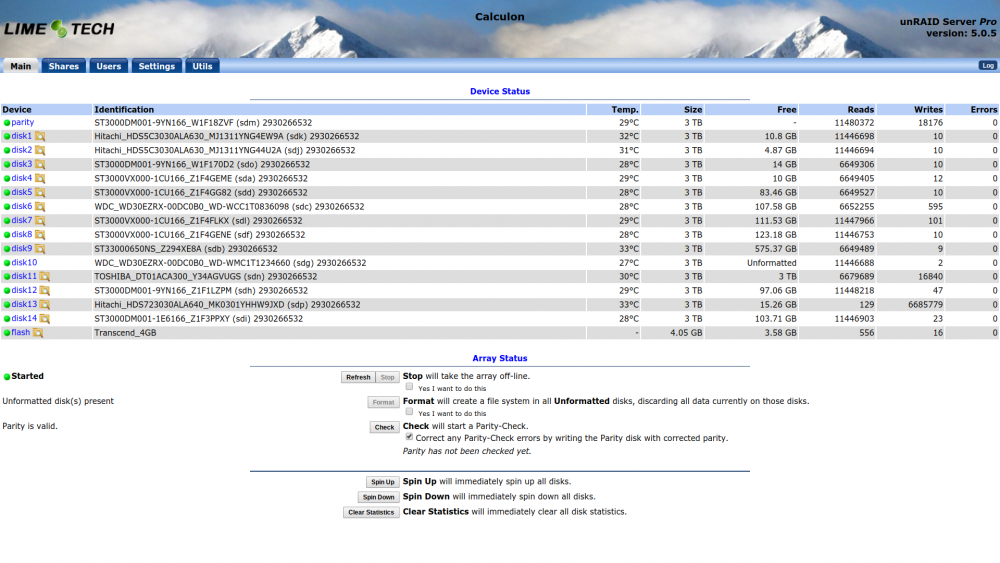Open the disk4 device link
1000x563 pixels.
(x=22, y=179)
